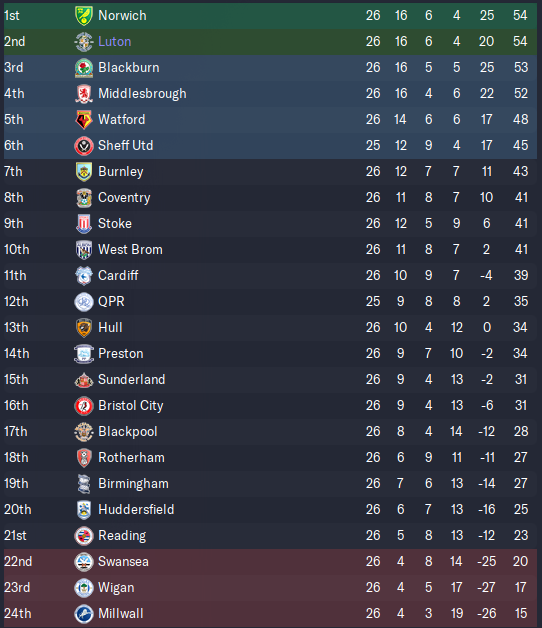The width and height of the screenshot is (542, 628).
Task: Select the West Brom badge
Action: (84, 250)
